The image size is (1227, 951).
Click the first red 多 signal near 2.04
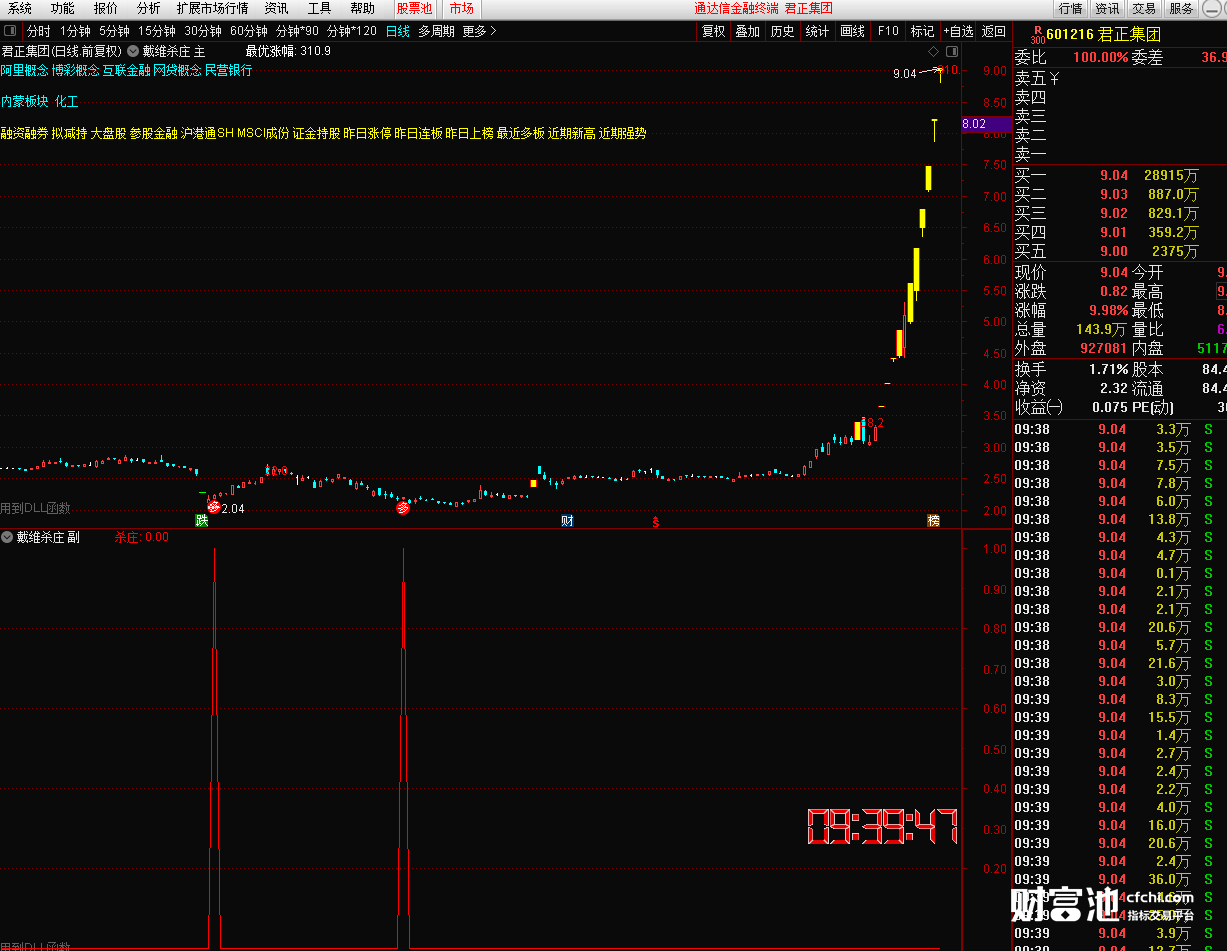(213, 508)
